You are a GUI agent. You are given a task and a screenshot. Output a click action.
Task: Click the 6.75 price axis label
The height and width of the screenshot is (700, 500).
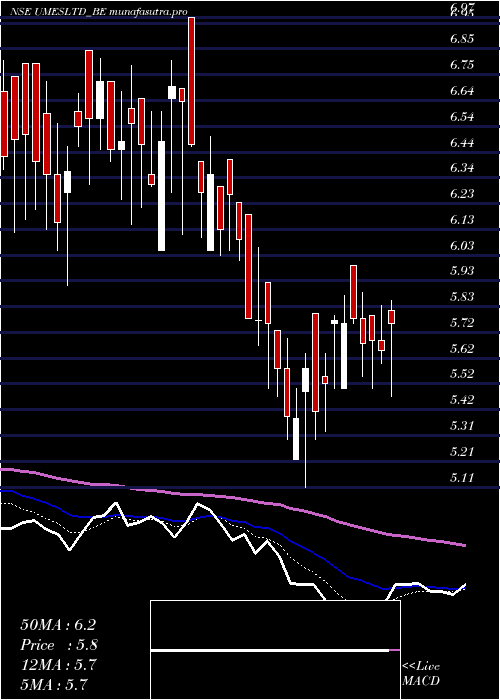pos(462,65)
